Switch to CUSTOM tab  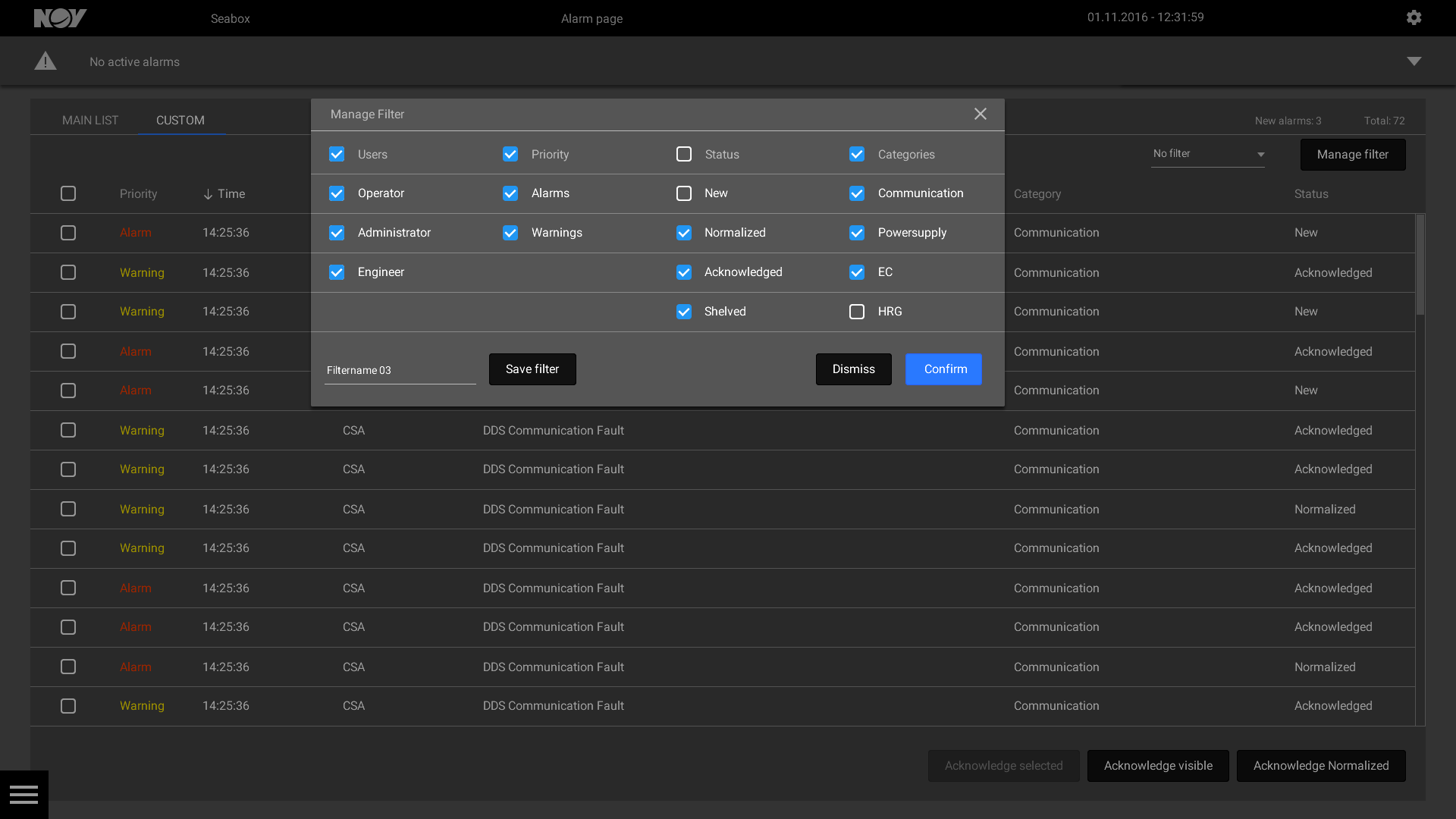tap(180, 120)
